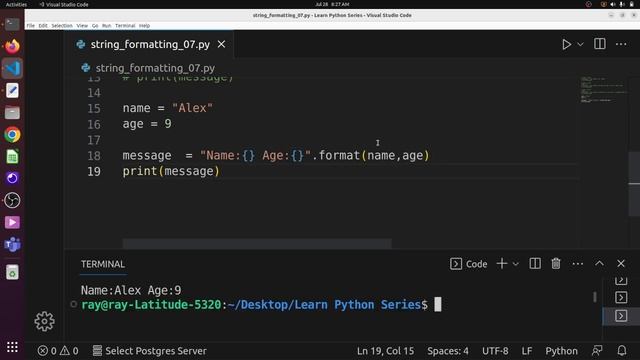Close the terminal panel
The width and height of the screenshot is (640, 360).
[x=621, y=264]
